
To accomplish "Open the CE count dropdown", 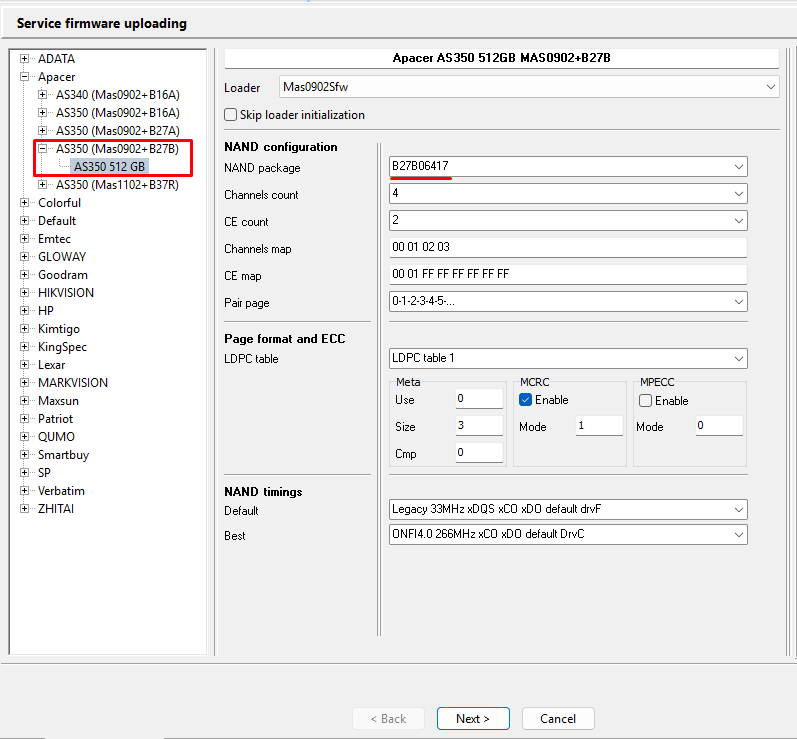I will (x=568, y=221).
